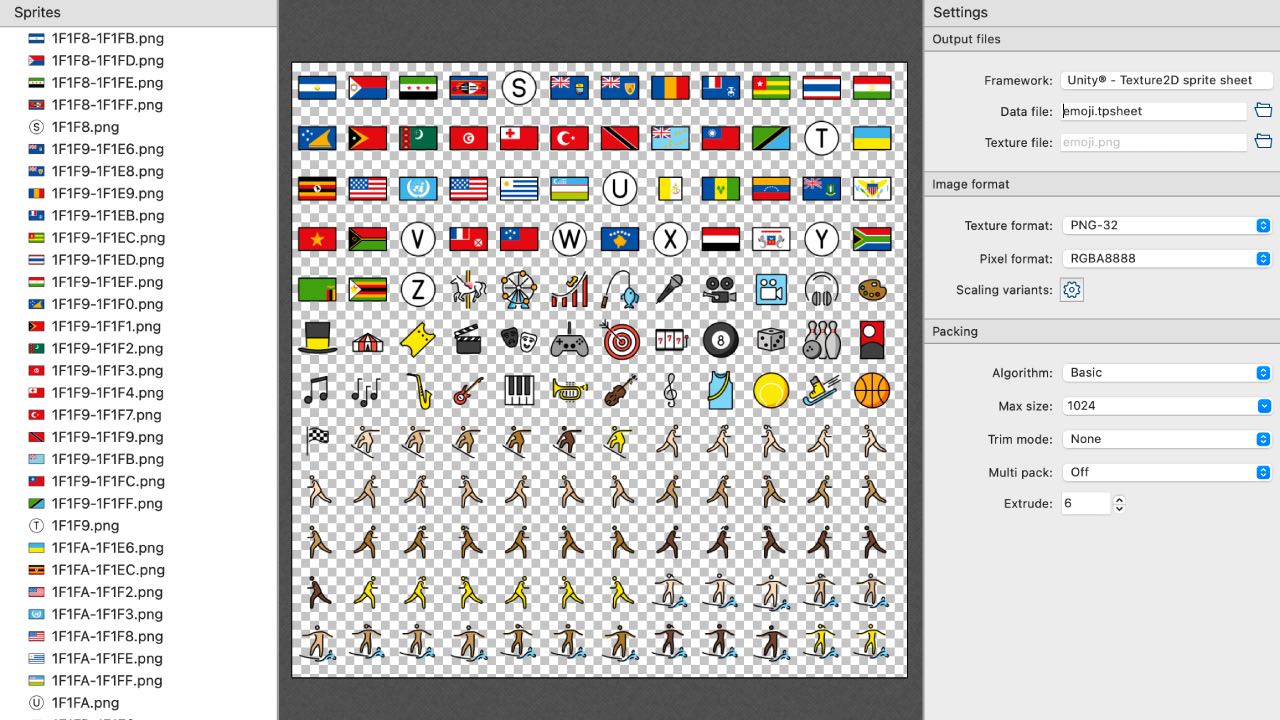The width and height of the screenshot is (1280, 720).
Task: Open the Texture format dropdown
Action: [x=1166, y=226]
